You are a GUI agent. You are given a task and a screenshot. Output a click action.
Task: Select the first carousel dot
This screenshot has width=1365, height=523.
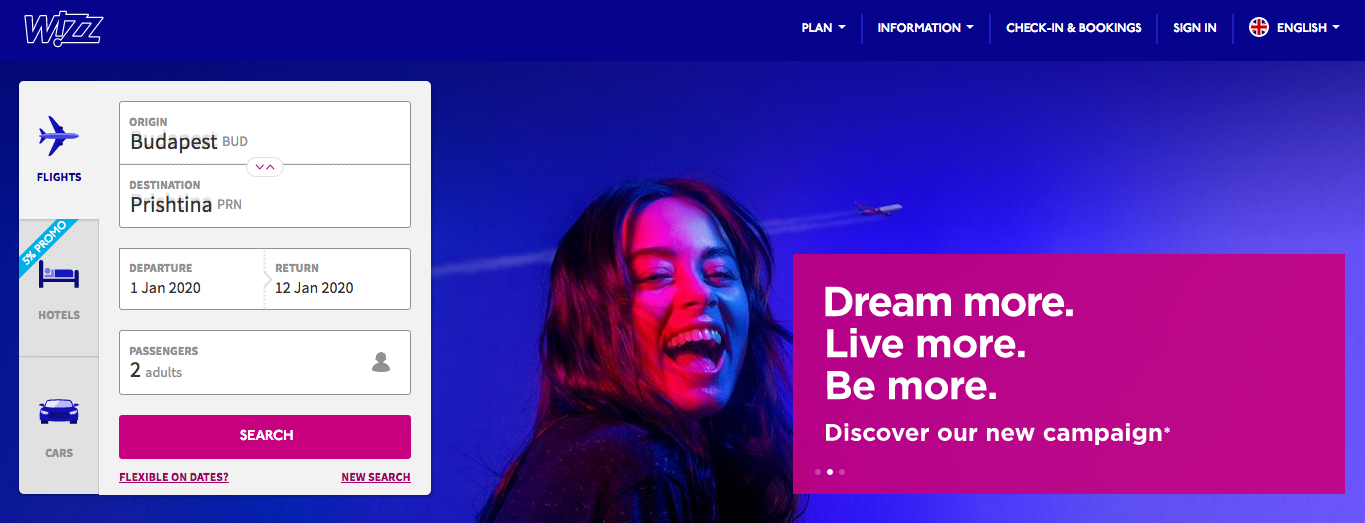[818, 471]
